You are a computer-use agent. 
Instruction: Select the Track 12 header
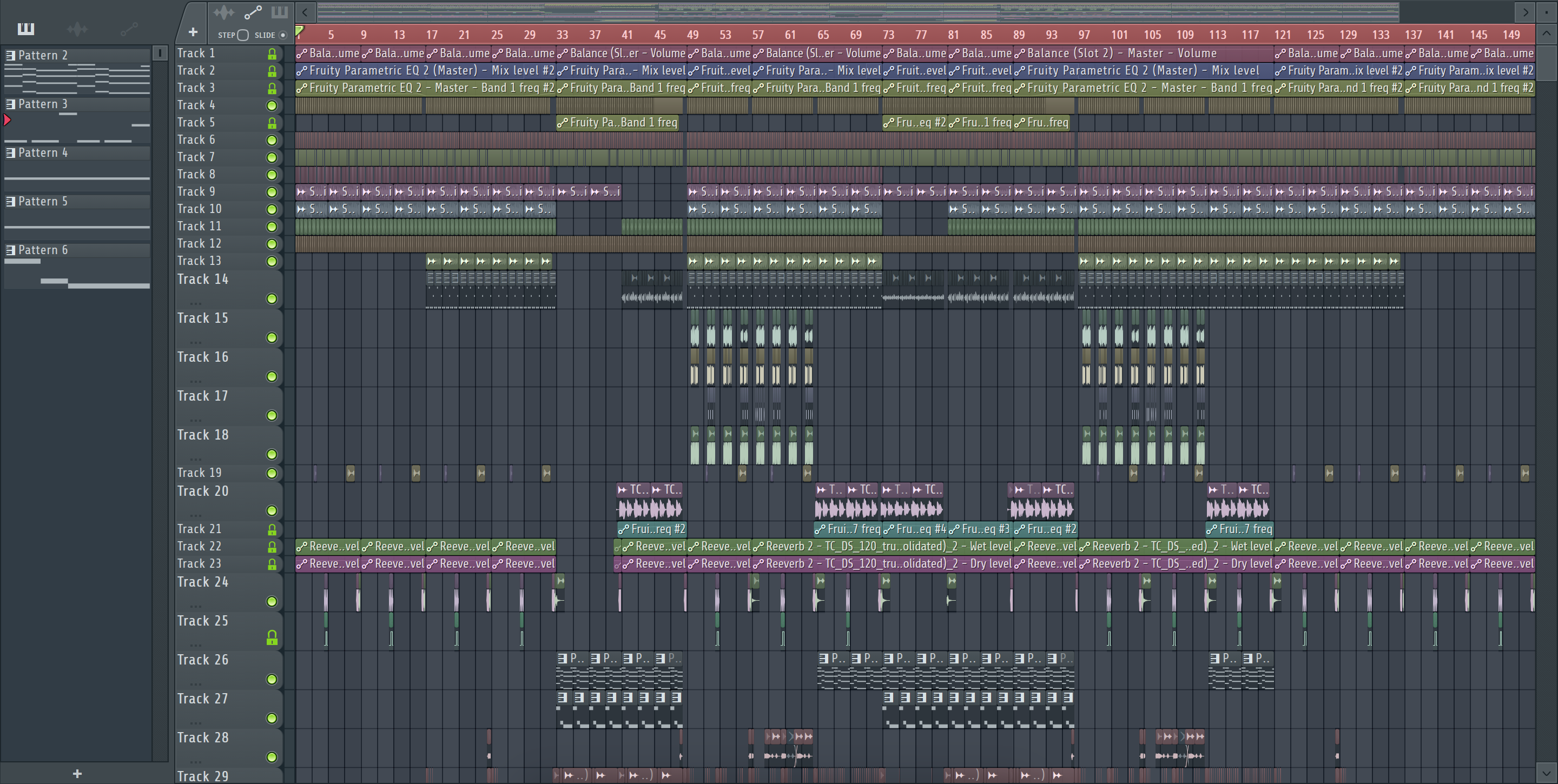click(x=229, y=244)
